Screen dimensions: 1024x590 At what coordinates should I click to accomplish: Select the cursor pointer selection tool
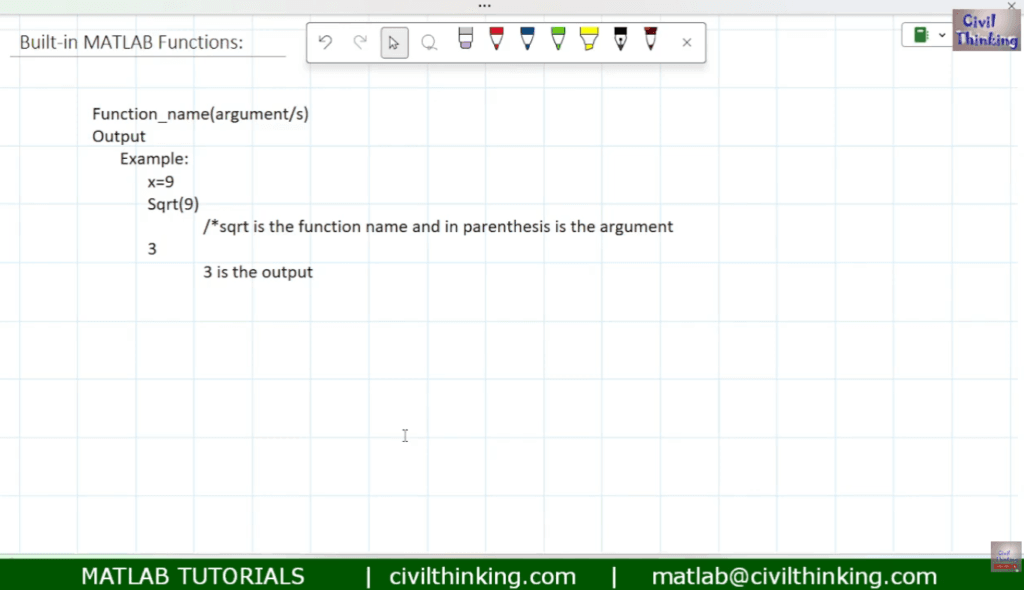point(394,42)
